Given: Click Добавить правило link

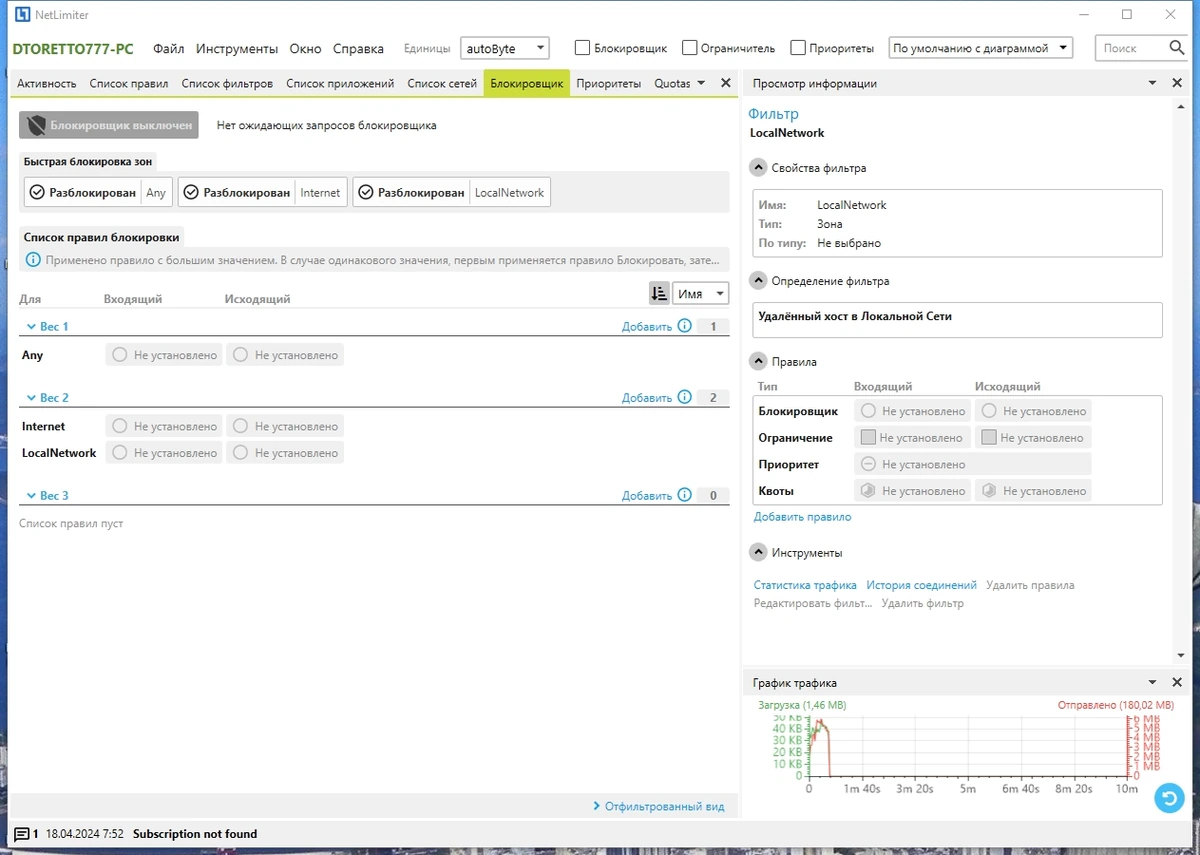Looking at the screenshot, I should (x=802, y=517).
